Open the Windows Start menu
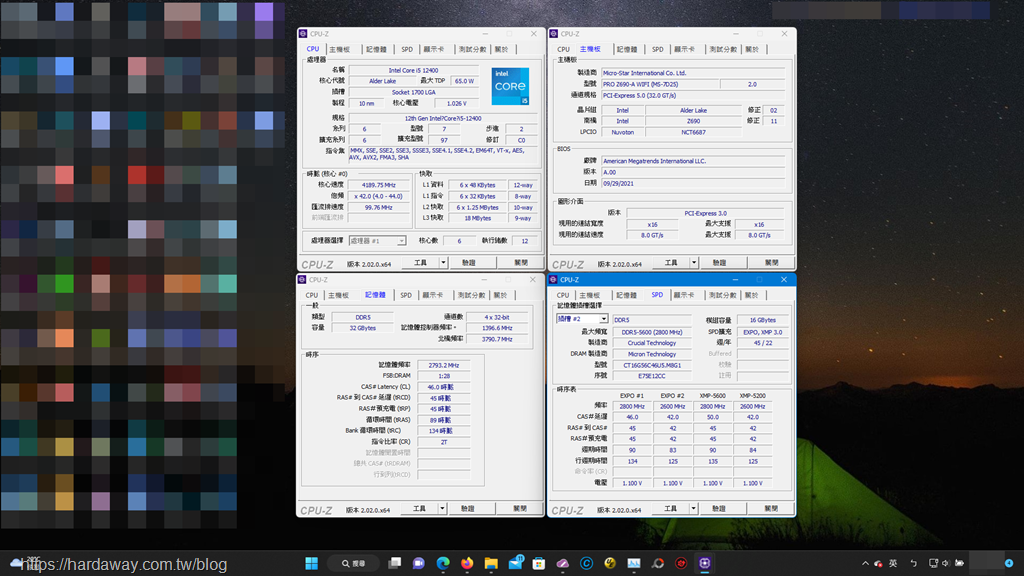This screenshot has width=1024, height=576. click(x=312, y=563)
